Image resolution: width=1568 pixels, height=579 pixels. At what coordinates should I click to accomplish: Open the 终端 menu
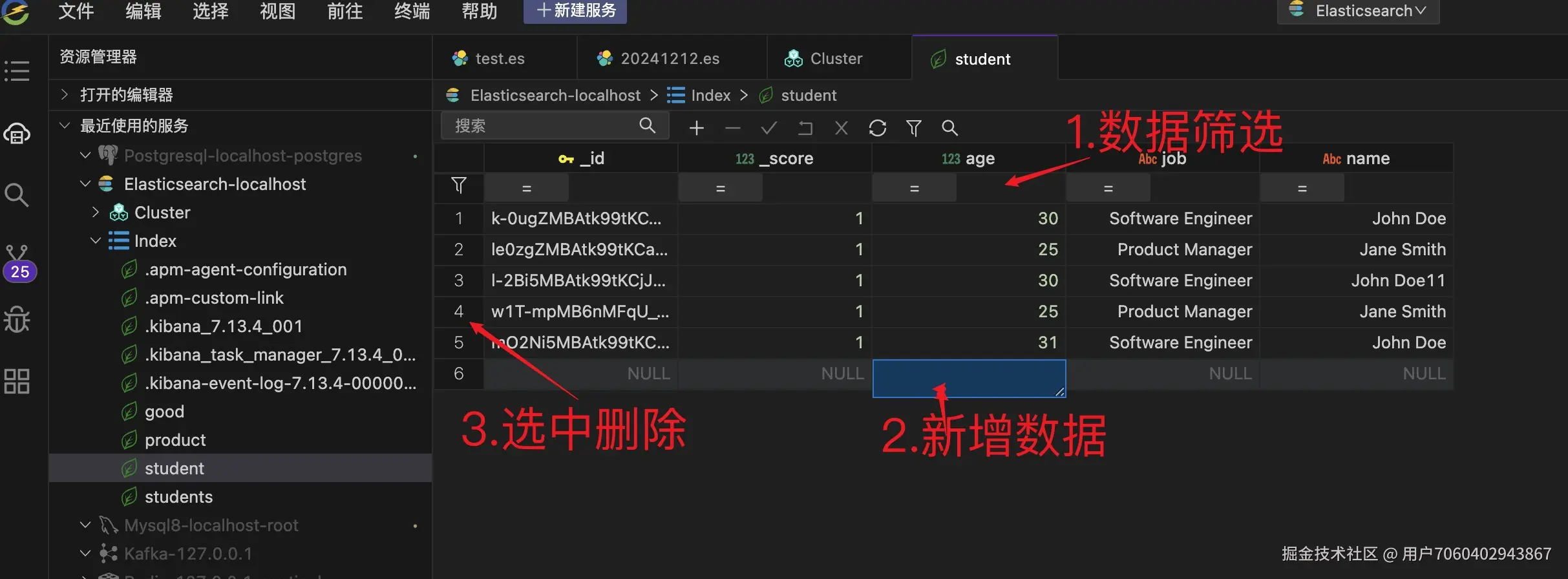tap(412, 11)
